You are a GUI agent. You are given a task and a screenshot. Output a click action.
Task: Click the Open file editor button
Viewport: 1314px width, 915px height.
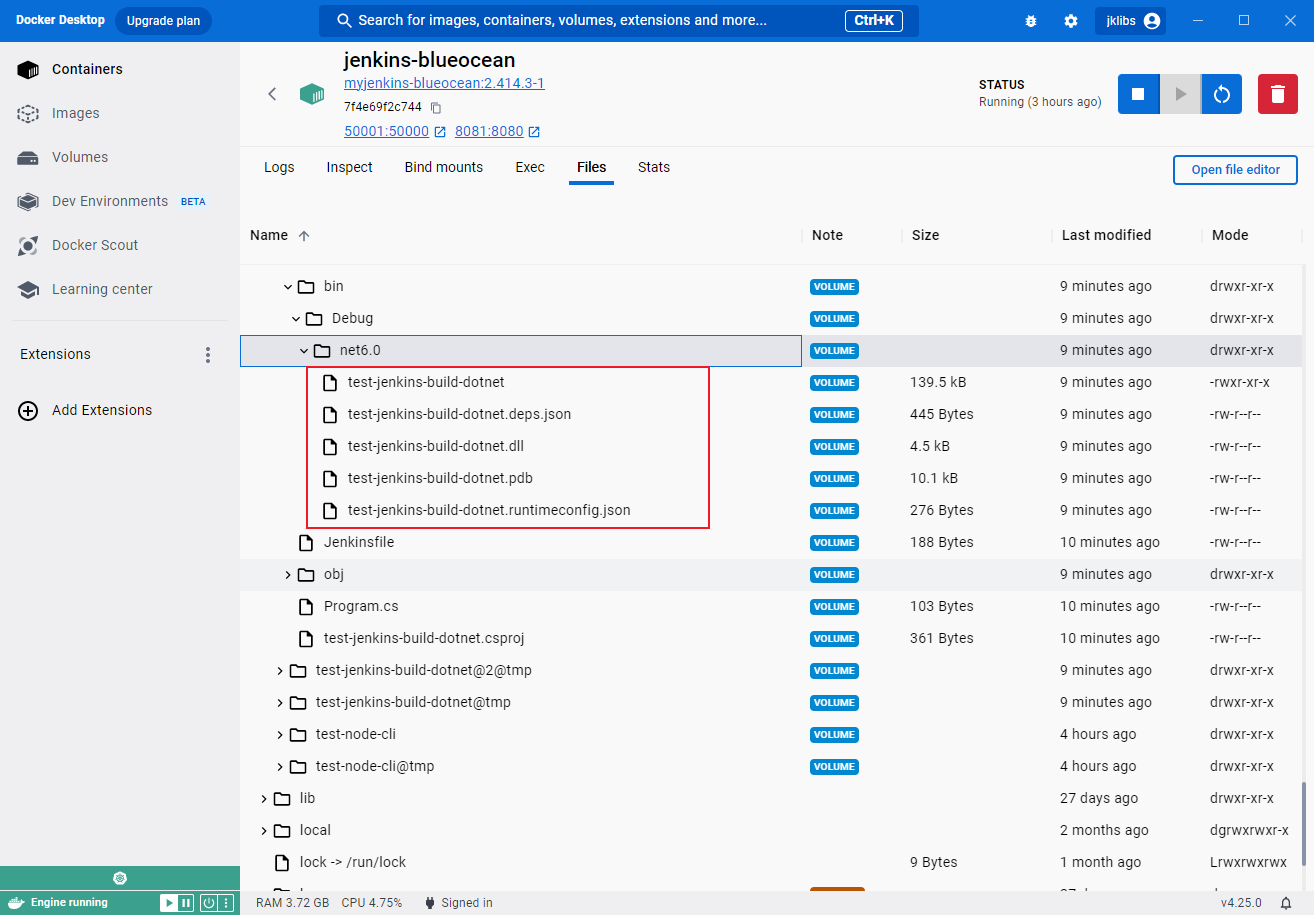[1235, 170]
